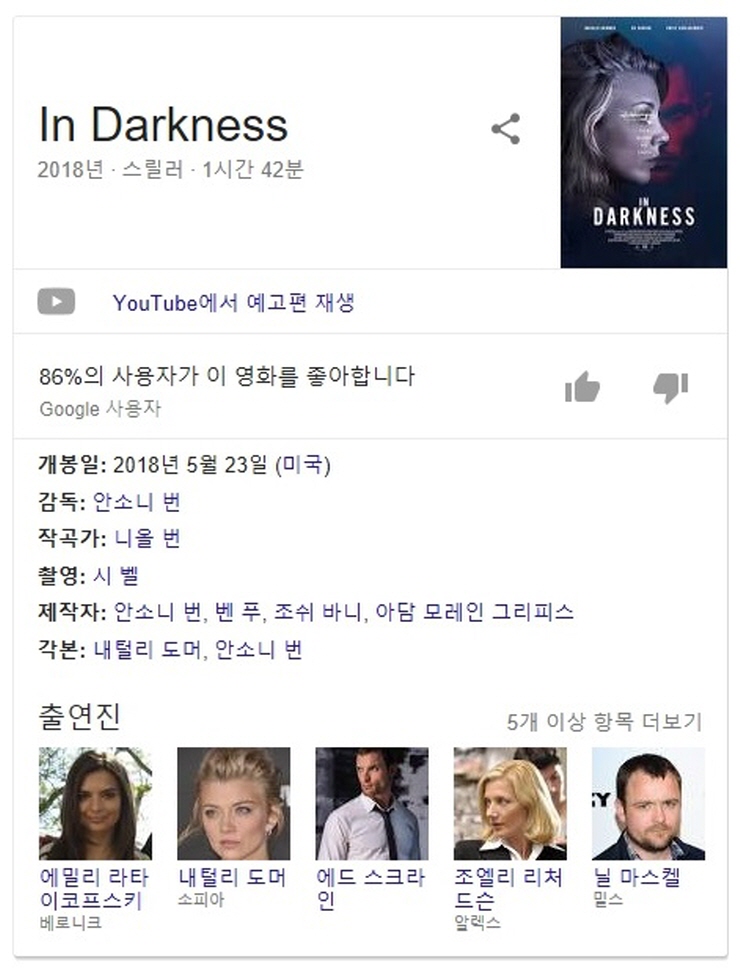Open producer link 조쉬 바니
The width and height of the screenshot is (740, 969).
317,612
